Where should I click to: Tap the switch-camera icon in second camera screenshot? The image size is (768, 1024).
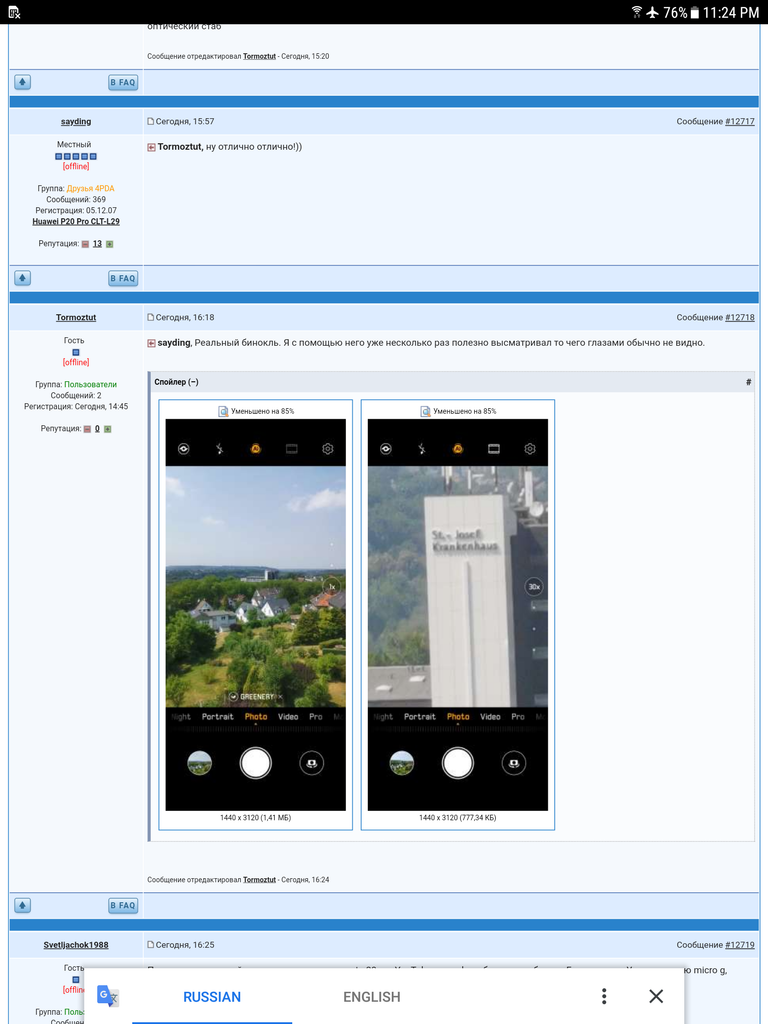514,763
